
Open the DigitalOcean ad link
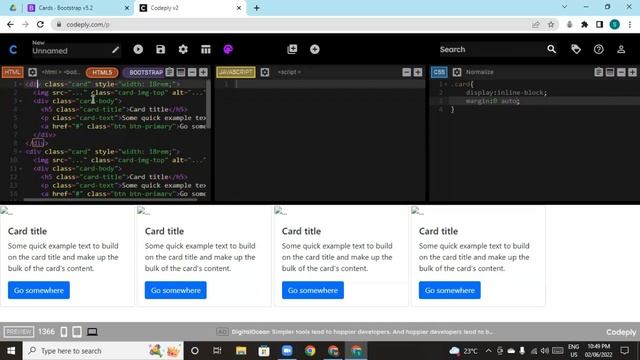[362, 332]
